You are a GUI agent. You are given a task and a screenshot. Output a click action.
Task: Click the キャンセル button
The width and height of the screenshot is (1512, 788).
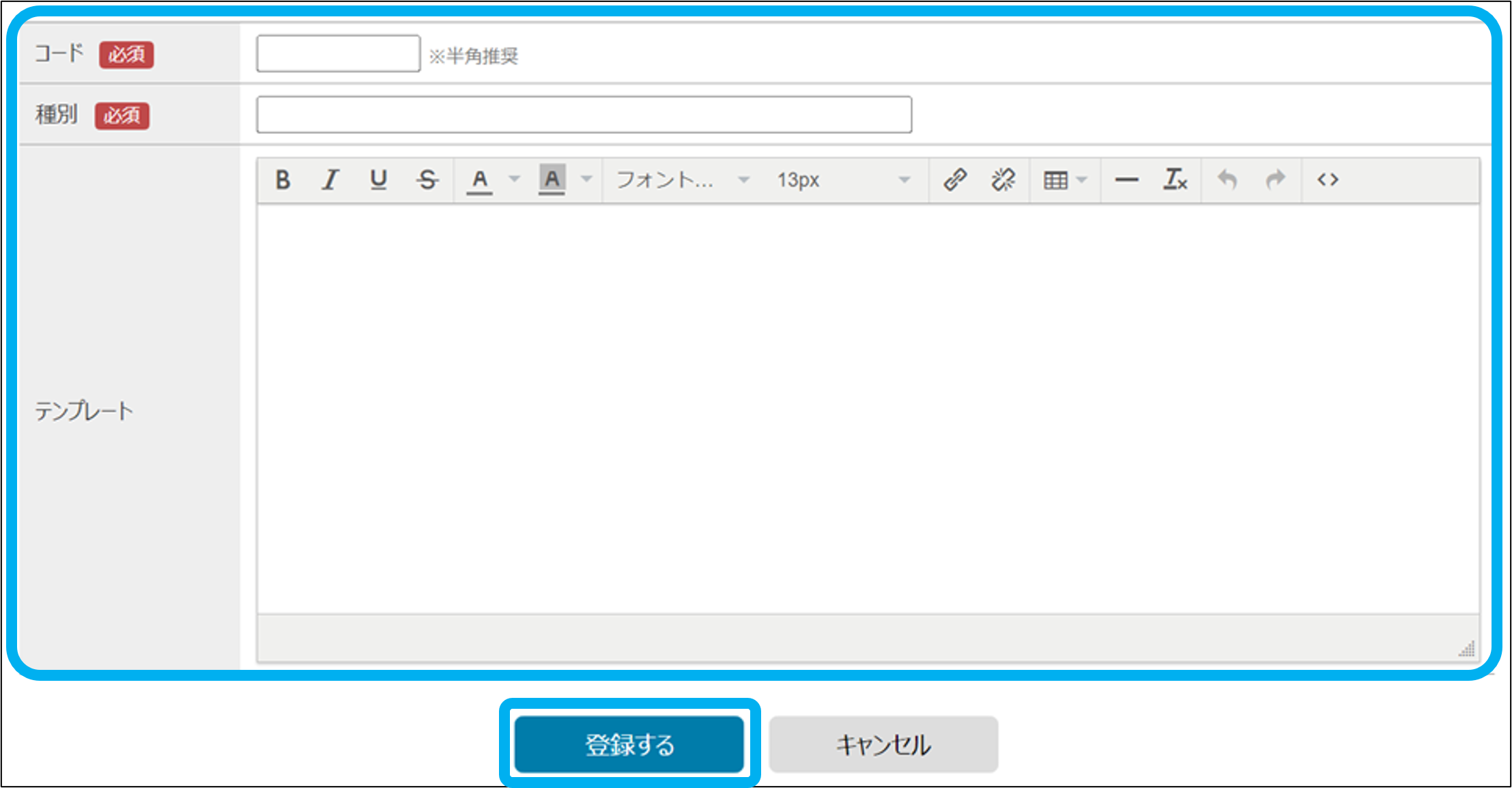[x=883, y=744]
